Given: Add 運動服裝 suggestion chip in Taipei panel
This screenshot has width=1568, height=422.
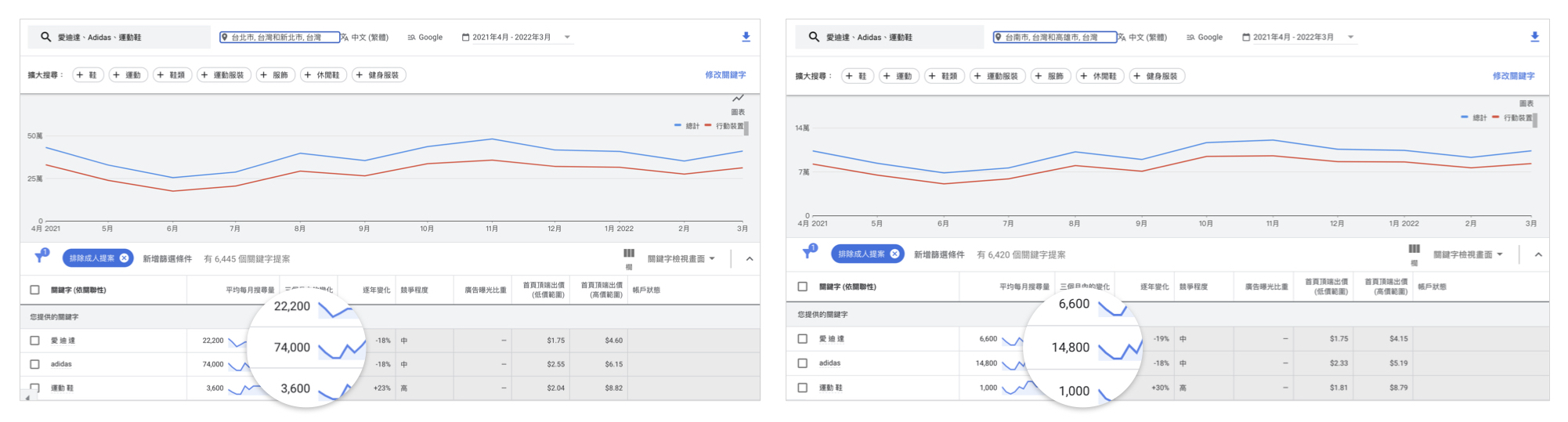Looking at the screenshot, I should point(222,75).
